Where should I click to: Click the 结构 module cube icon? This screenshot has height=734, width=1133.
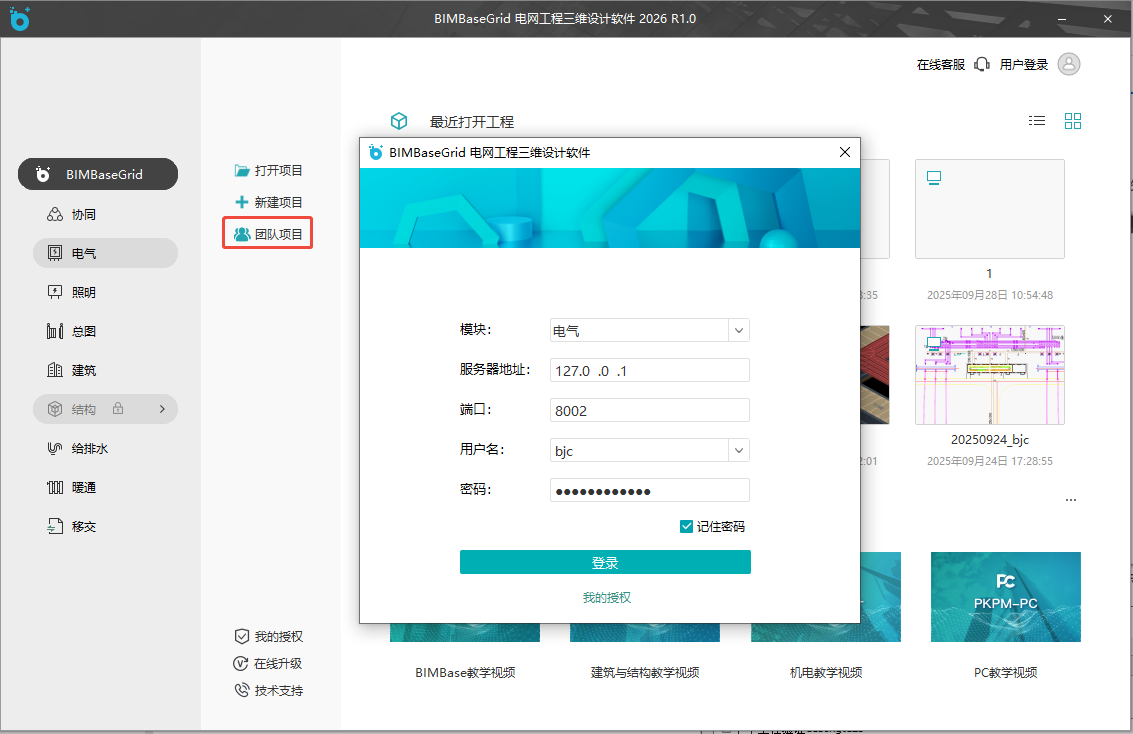[55, 409]
